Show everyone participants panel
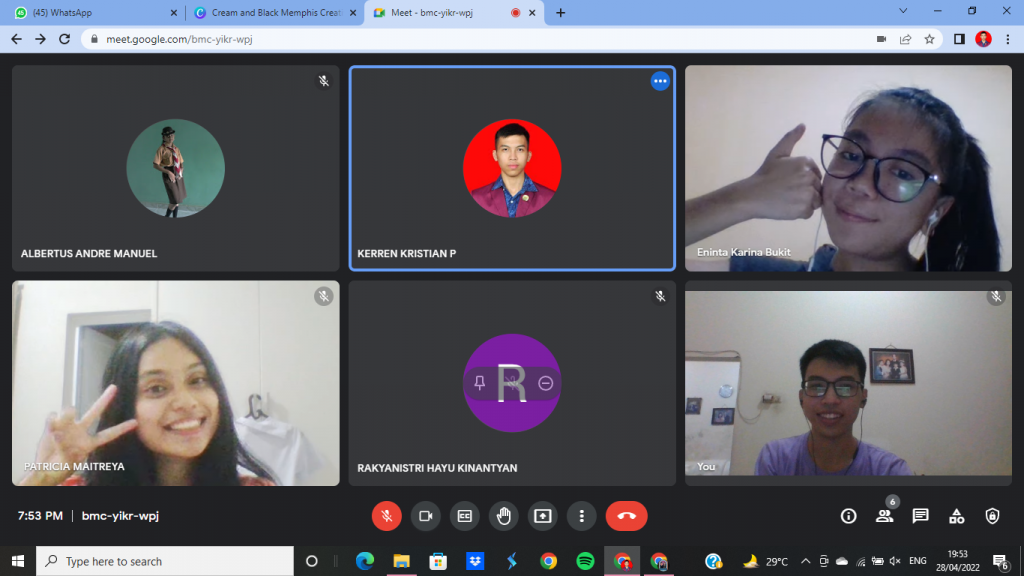 click(x=884, y=516)
